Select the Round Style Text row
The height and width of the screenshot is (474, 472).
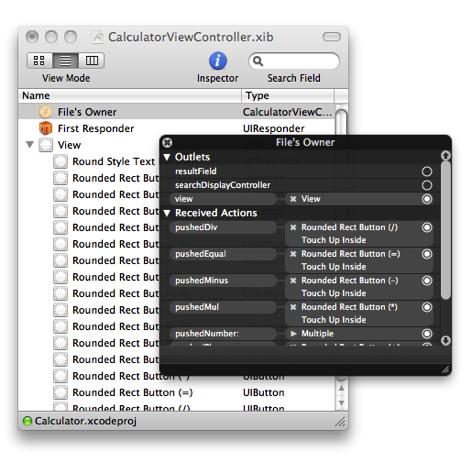[x=113, y=161]
